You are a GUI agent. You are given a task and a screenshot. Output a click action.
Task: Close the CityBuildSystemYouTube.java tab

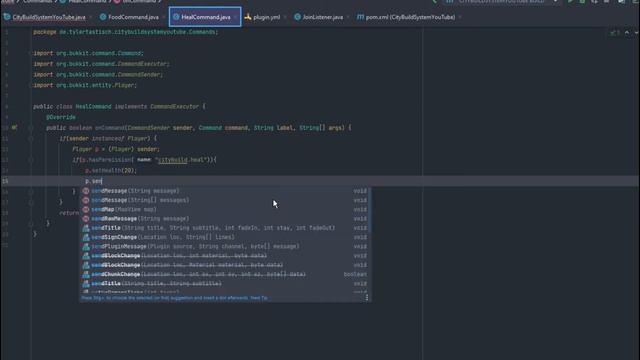tap(91, 17)
